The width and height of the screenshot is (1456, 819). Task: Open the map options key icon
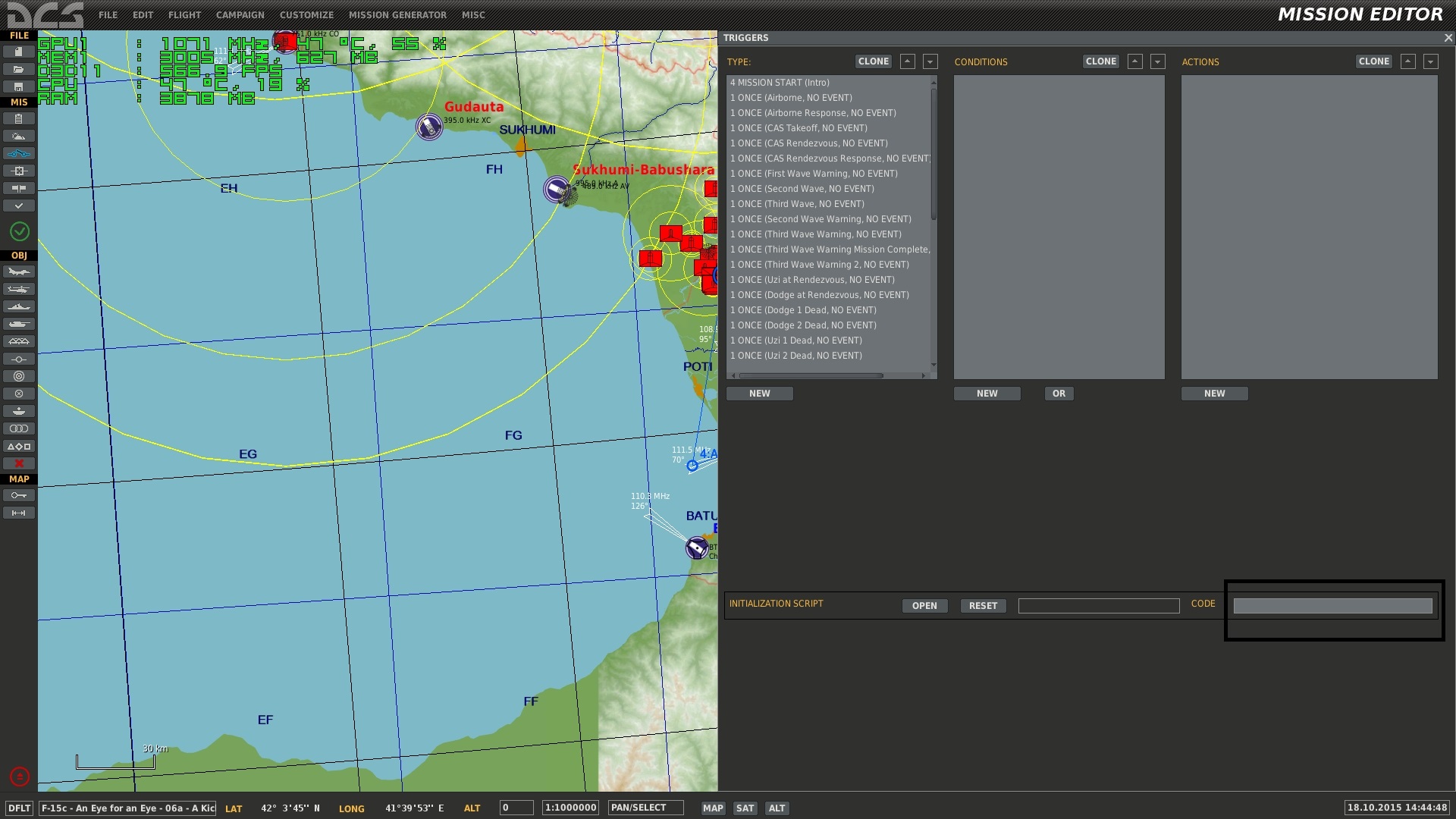(x=19, y=495)
